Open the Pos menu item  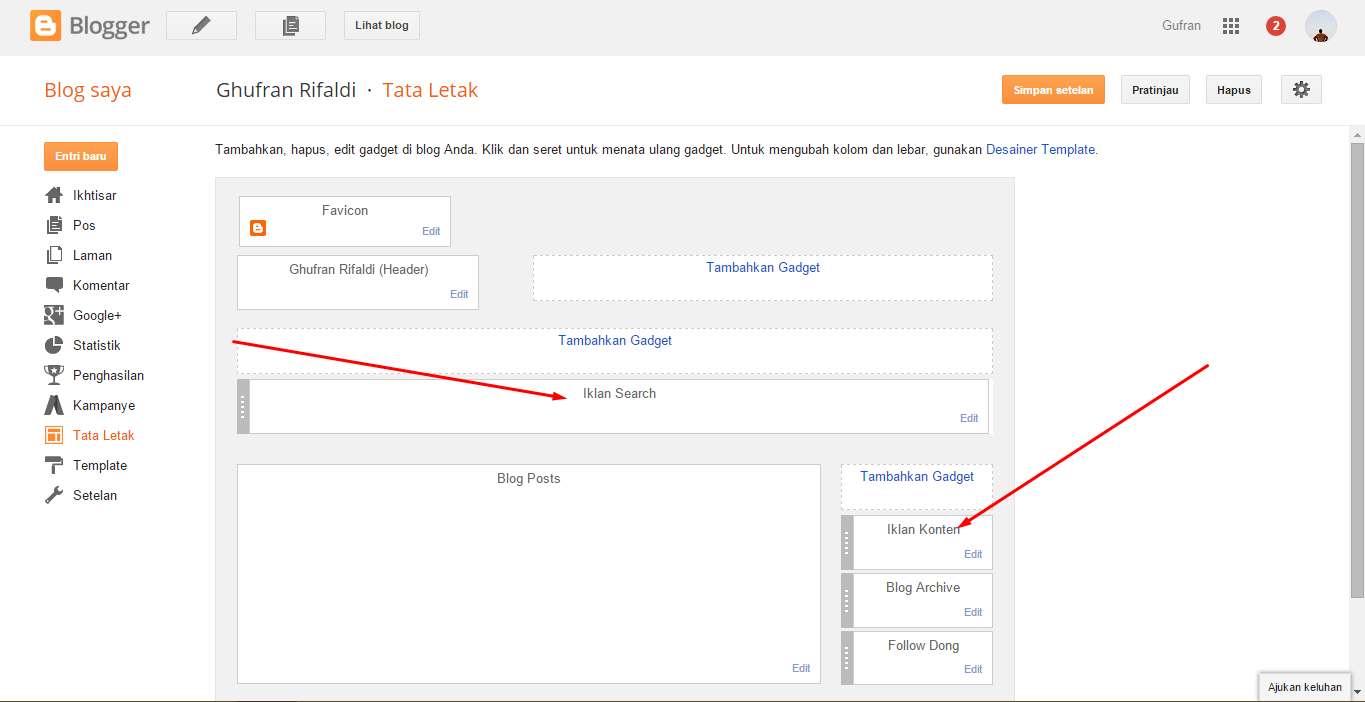[84, 225]
